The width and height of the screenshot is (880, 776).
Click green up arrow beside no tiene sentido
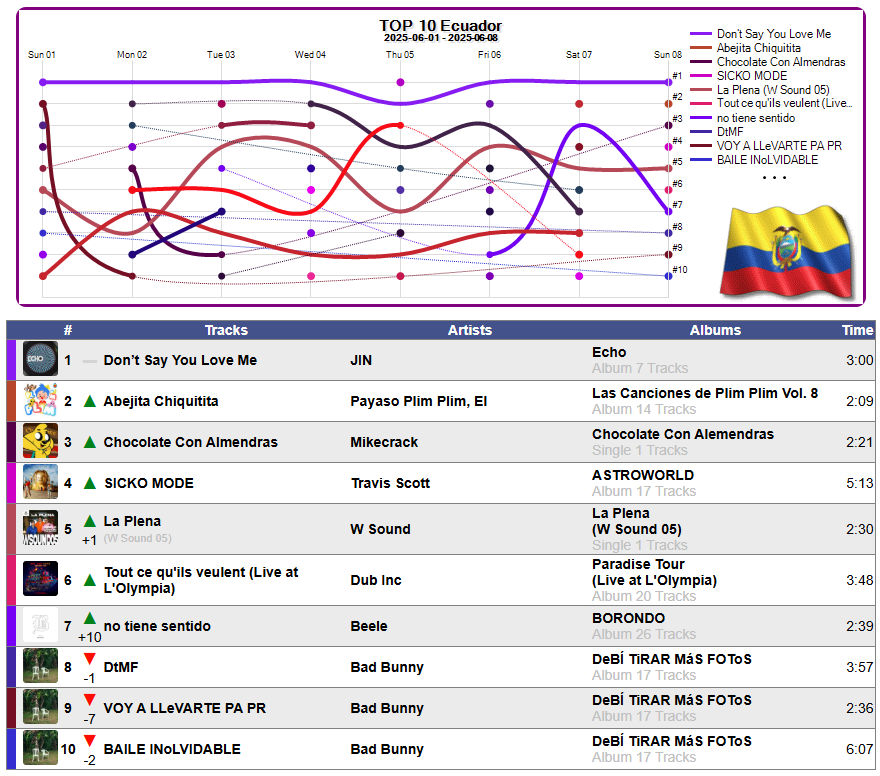[90, 618]
